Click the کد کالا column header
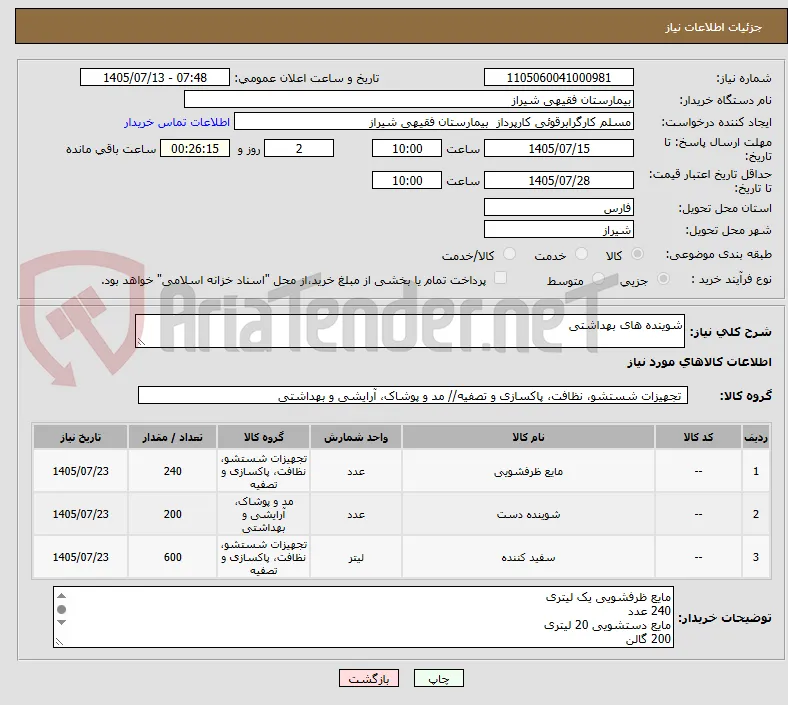Image resolution: width=788 pixels, height=705 pixels. (x=698, y=437)
